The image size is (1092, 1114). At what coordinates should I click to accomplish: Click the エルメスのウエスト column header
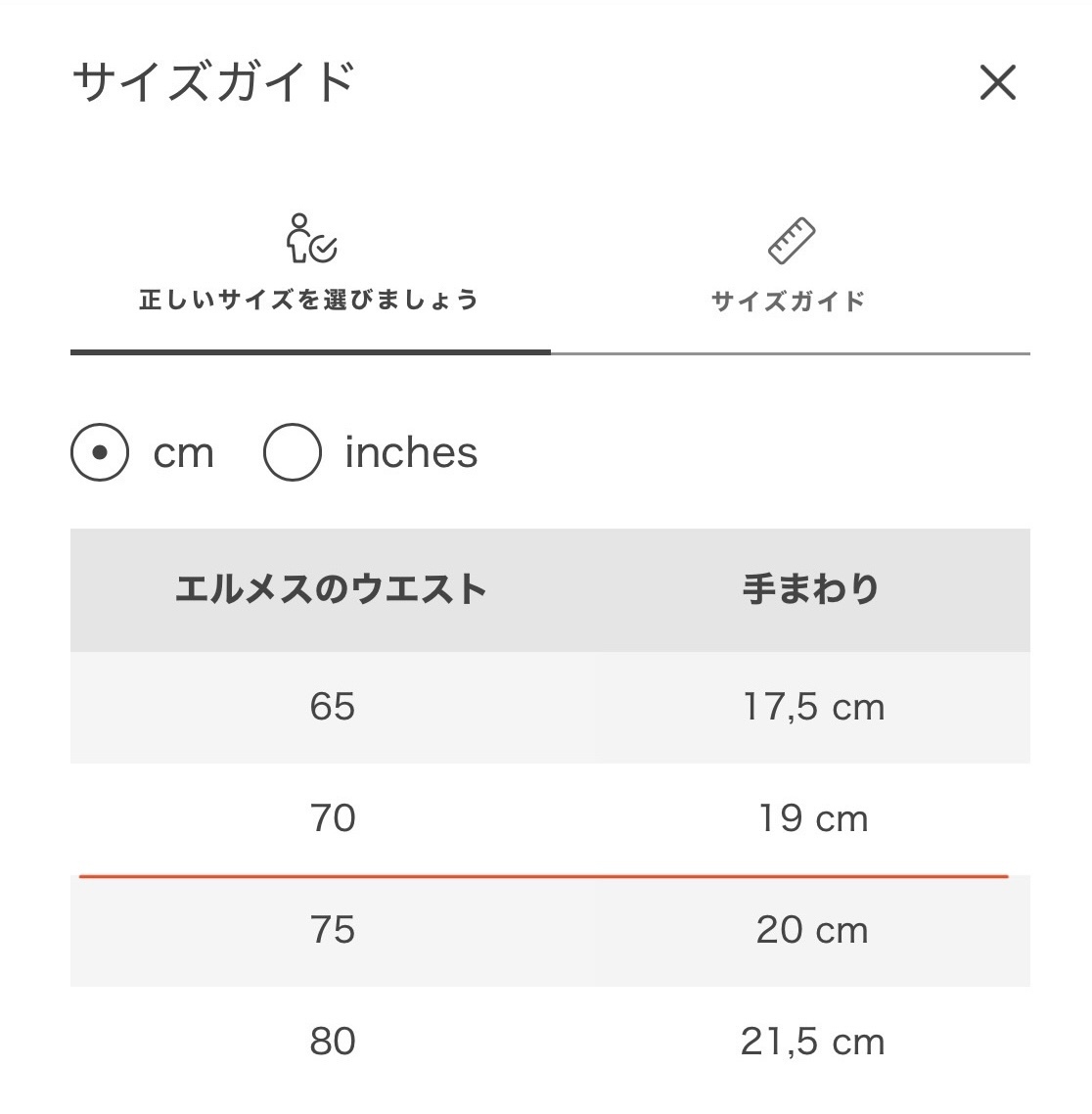point(331,589)
